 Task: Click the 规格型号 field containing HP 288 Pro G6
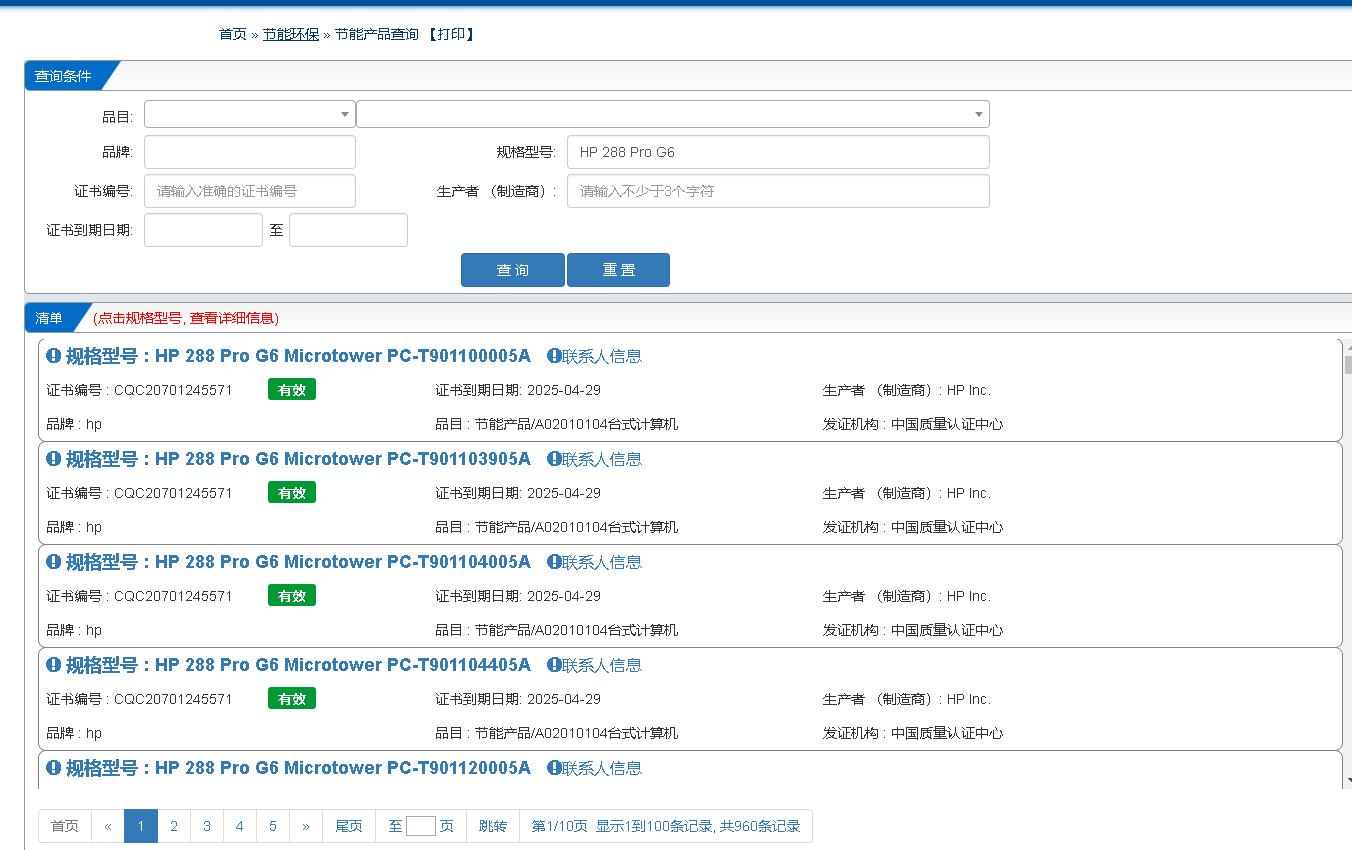coord(778,152)
